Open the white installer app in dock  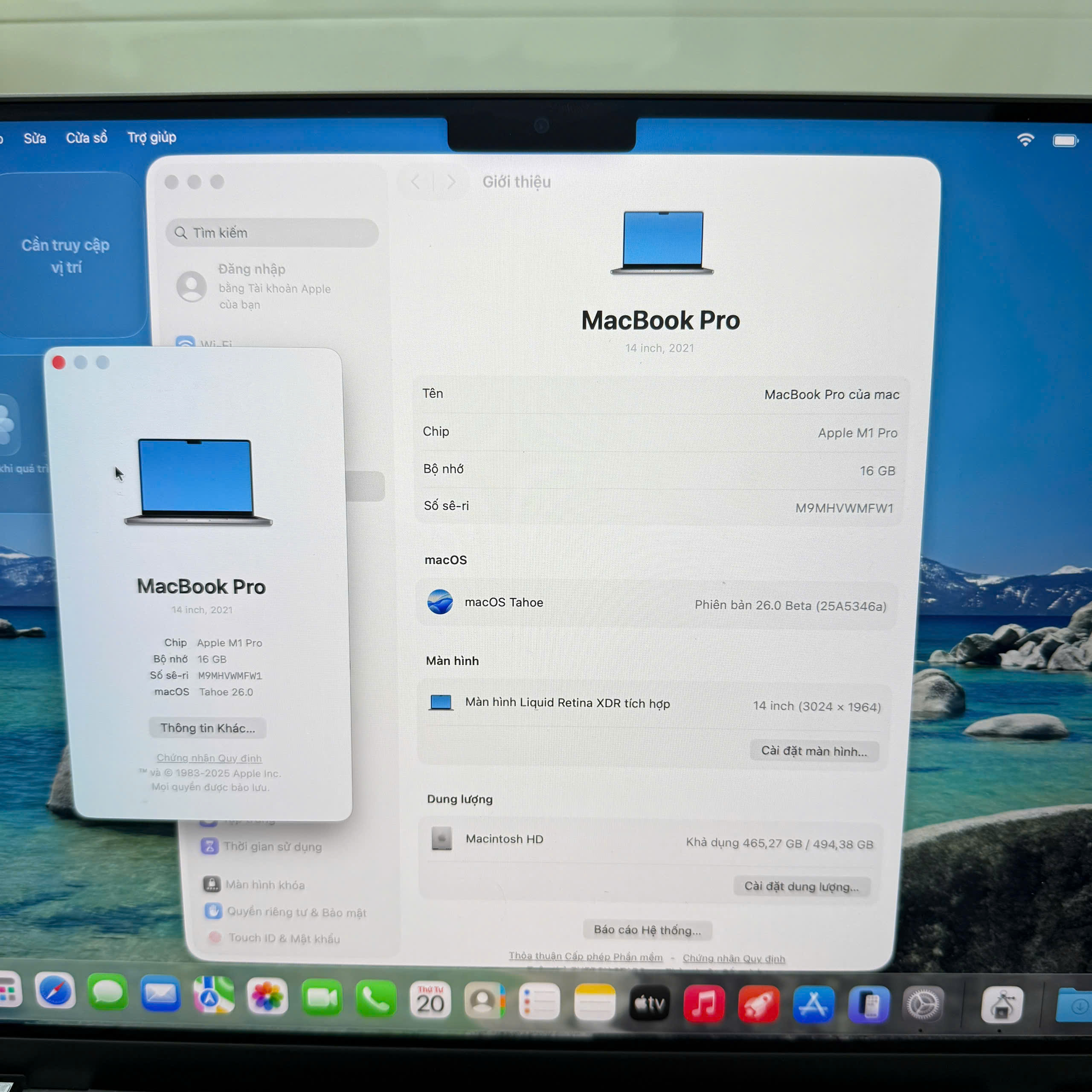pos(1002,1005)
